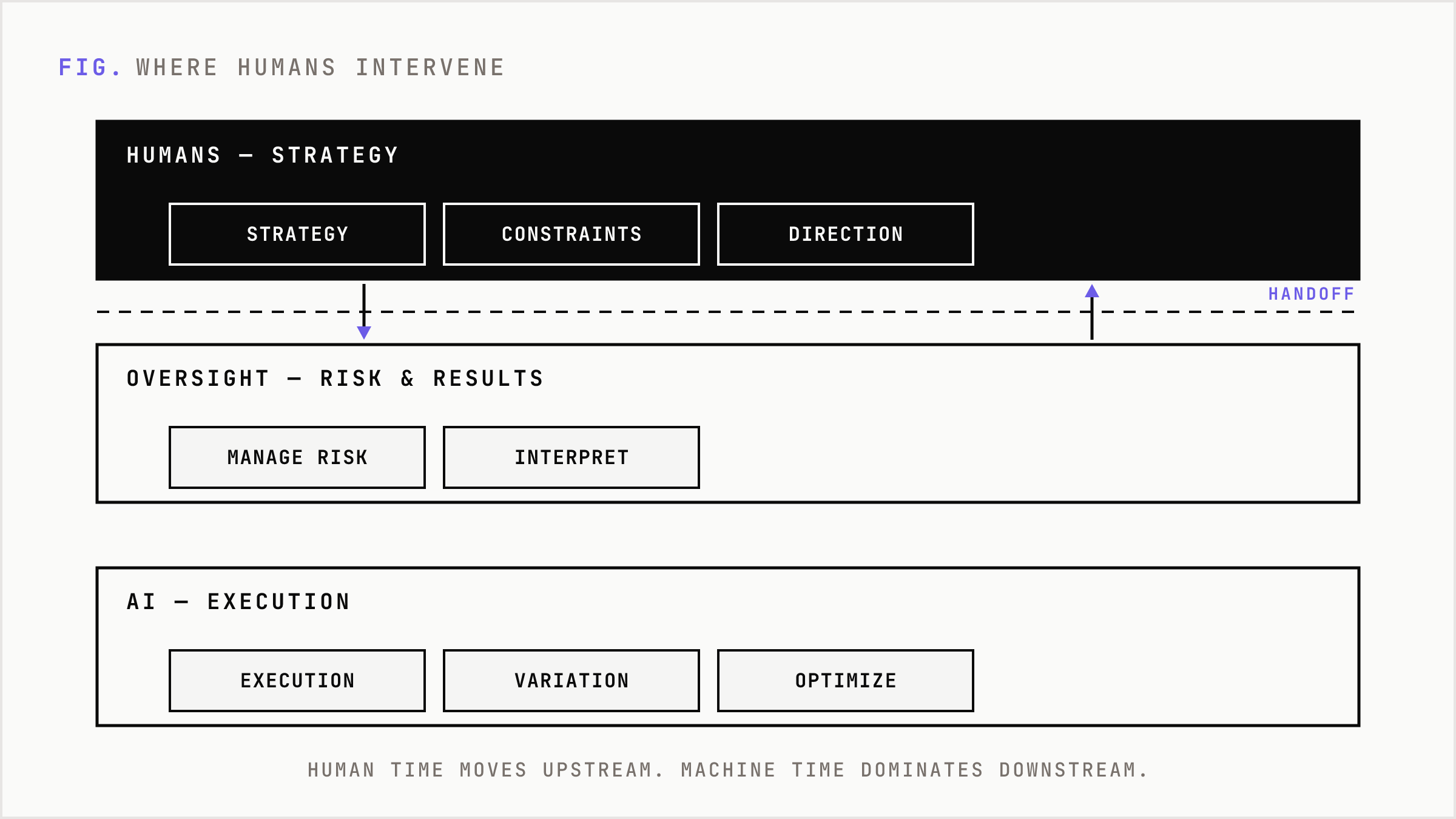1456x819 pixels.
Task: Select the MANAGE RISK box
Action: (x=297, y=457)
